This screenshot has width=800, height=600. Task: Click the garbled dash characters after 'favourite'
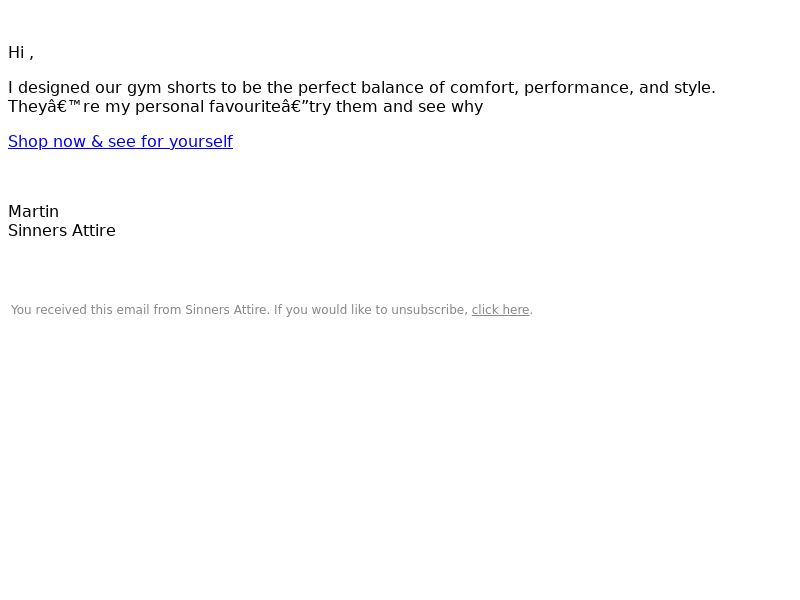pos(291,107)
